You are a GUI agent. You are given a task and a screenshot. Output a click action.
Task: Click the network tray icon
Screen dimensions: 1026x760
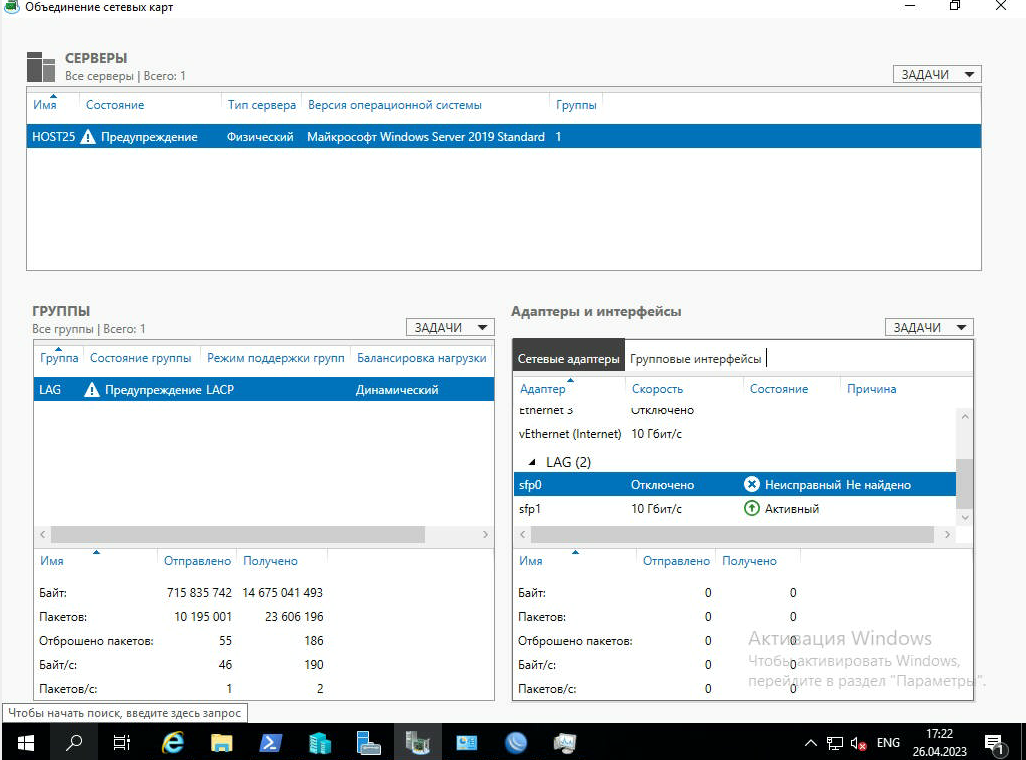pyautogui.click(x=835, y=743)
